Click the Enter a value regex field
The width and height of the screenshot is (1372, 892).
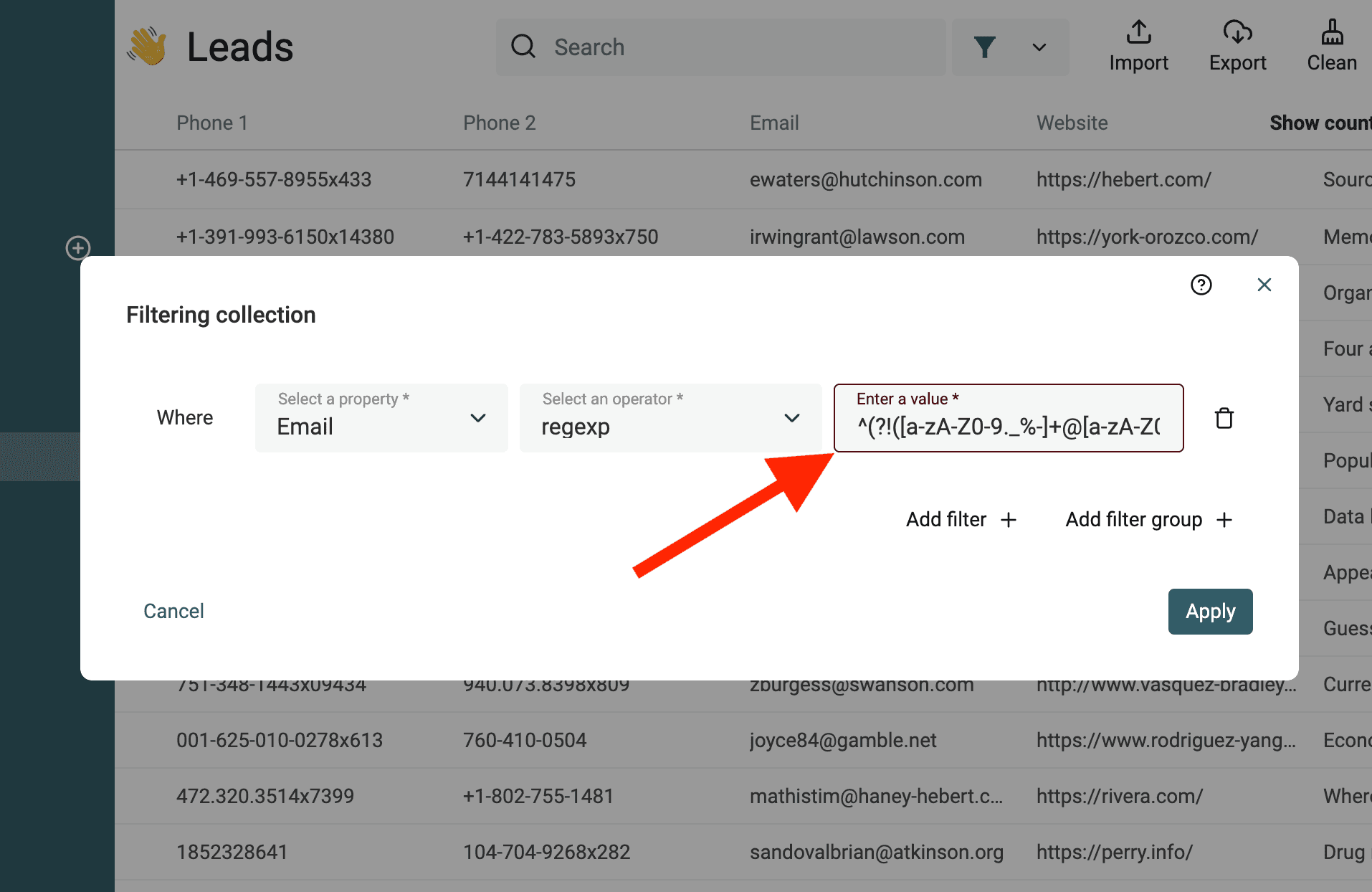point(1007,426)
